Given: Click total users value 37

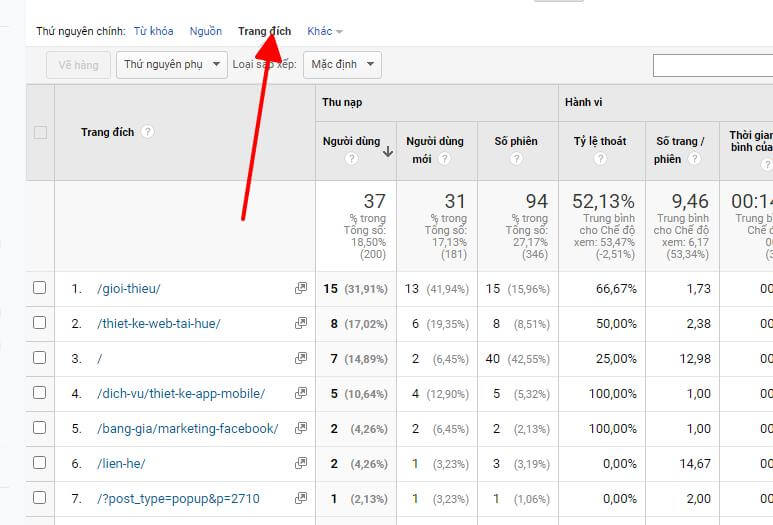Looking at the screenshot, I should [x=375, y=201].
